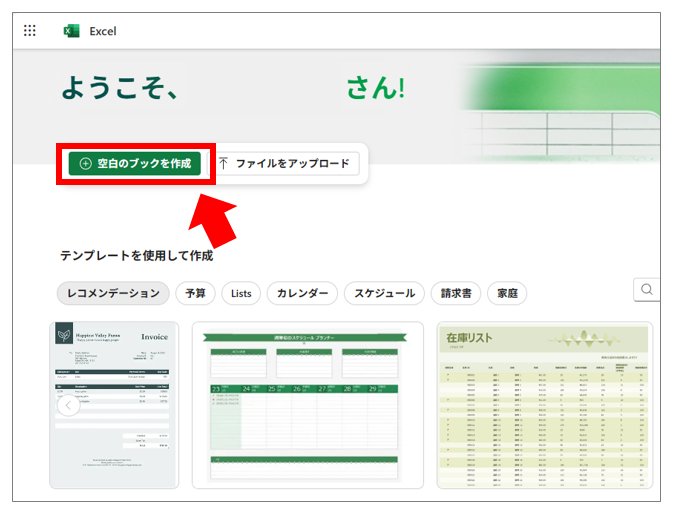Click the Excel title text

[103, 31]
